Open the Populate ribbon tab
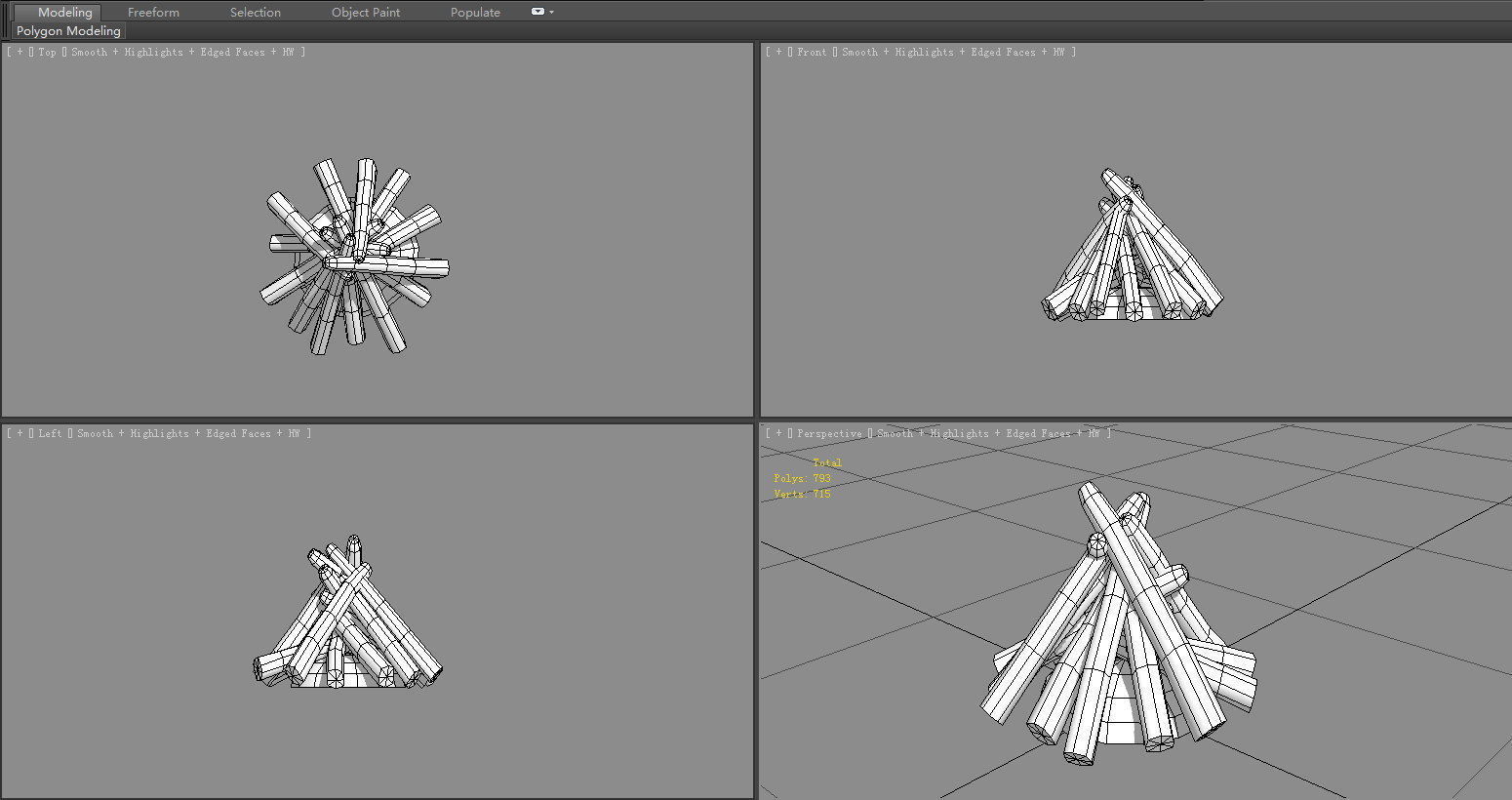 475,13
